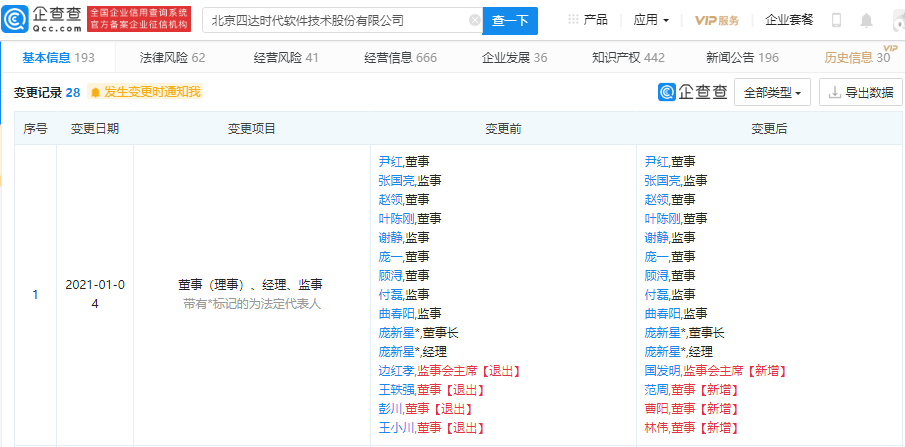The height and width of the screenshot is (447, 905).
Task: Open 赵领 link in 变更前 column
Action: [391, 200]
